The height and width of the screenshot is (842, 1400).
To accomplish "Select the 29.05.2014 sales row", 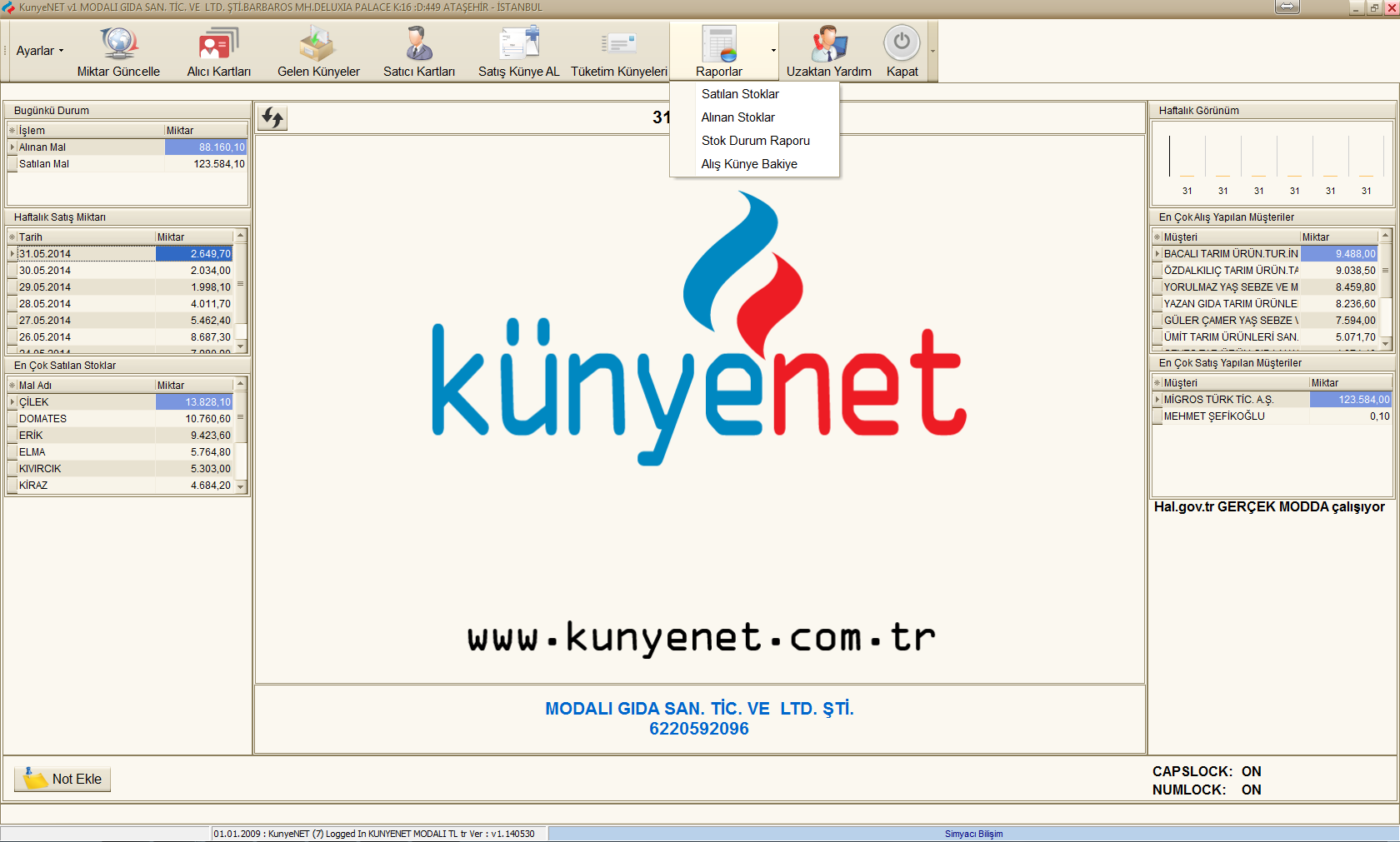I will 121,287.
